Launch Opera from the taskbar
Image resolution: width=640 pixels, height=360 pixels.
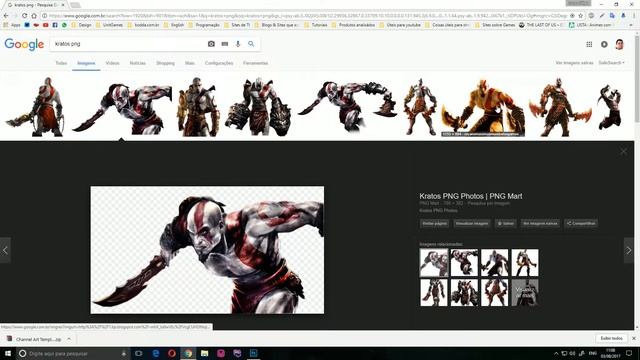(x=172, y=353)
